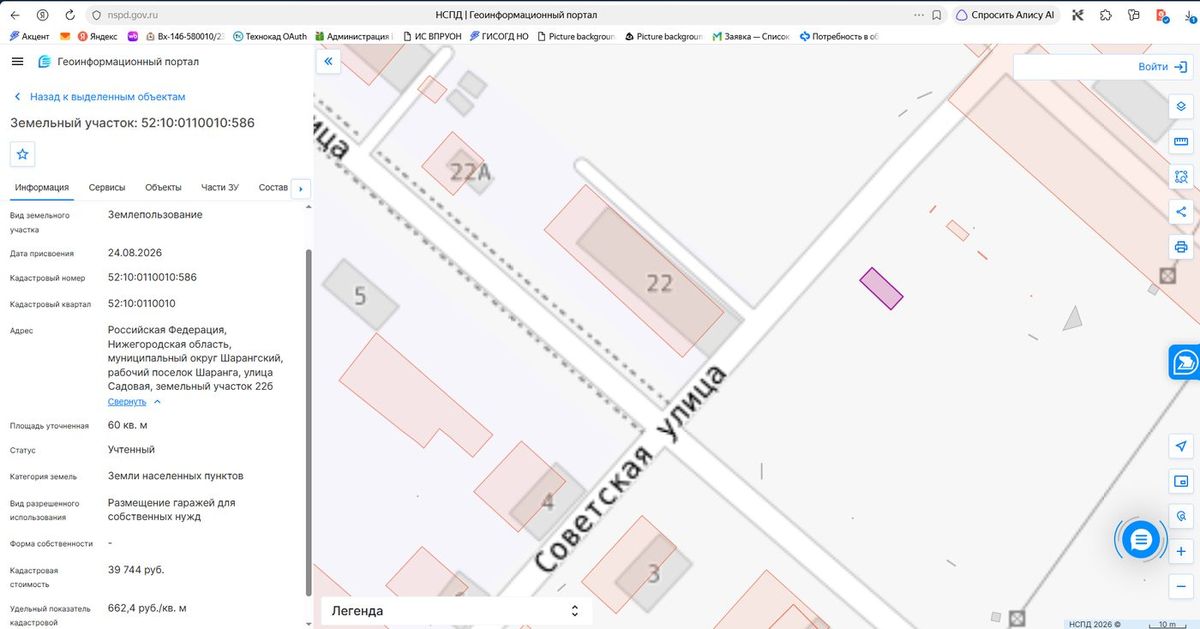Viewport: 1200px width, 629px height.
Task: Open the Объекты tab
Action: pos(163,187)
